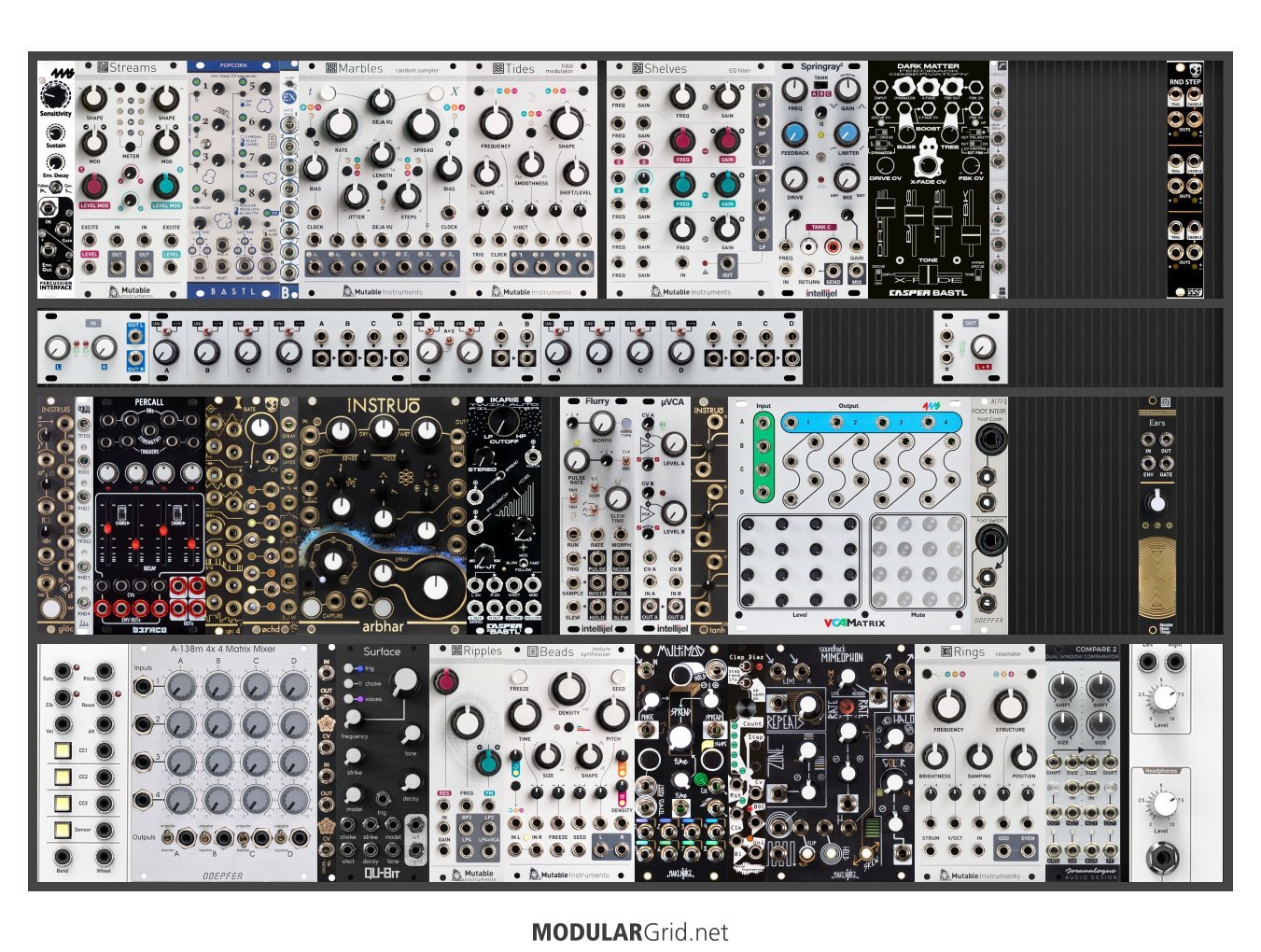Click the STEPS knob on Marbles
1261x952 pixels.
coord(408,196)
